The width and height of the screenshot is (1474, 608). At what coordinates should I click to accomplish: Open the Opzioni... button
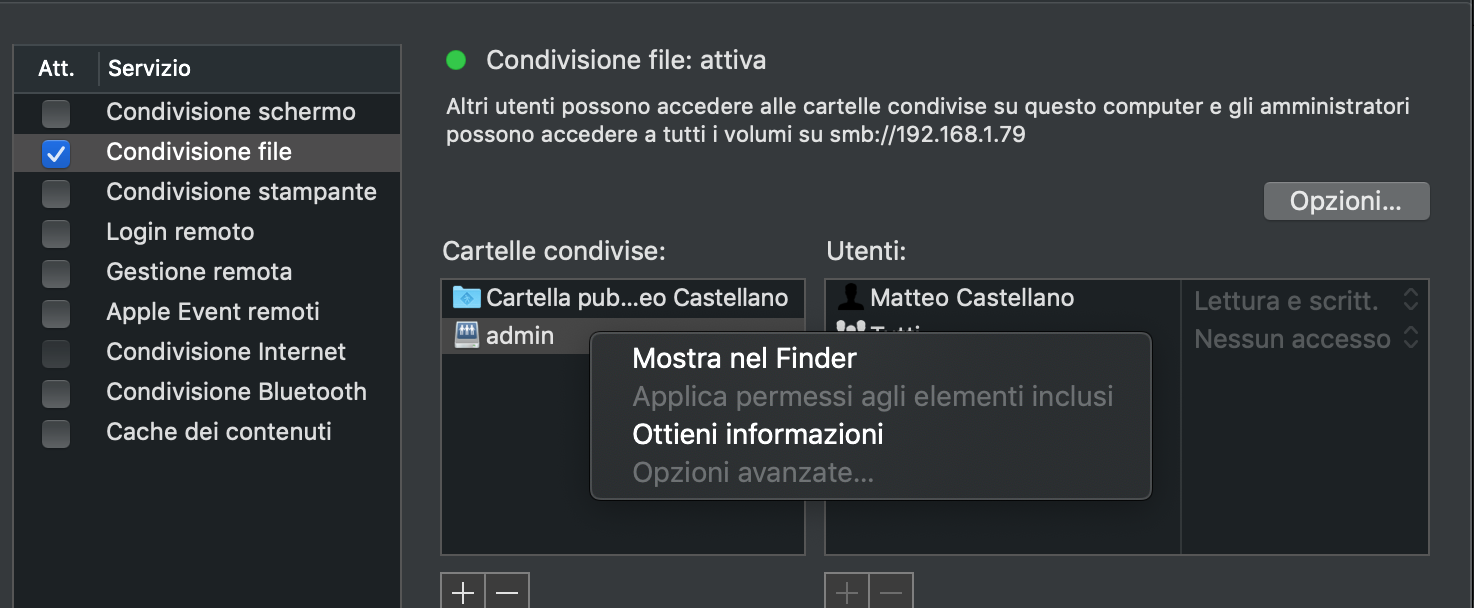[1346, 201]
